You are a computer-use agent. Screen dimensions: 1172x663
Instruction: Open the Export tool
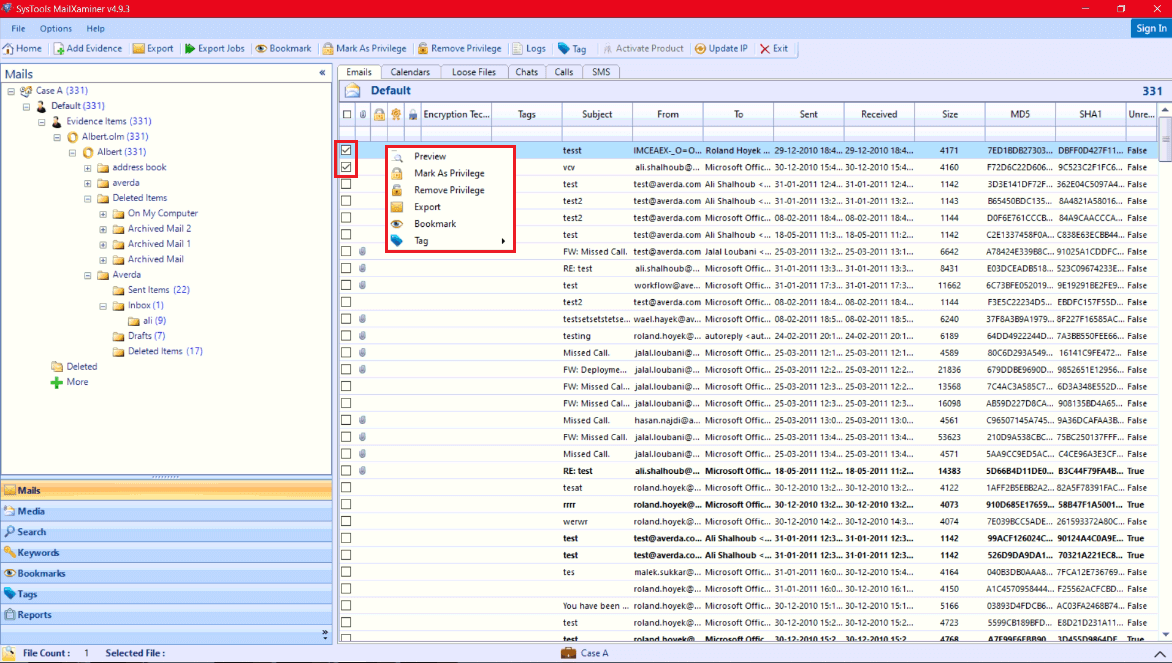(x=153, y=48)
